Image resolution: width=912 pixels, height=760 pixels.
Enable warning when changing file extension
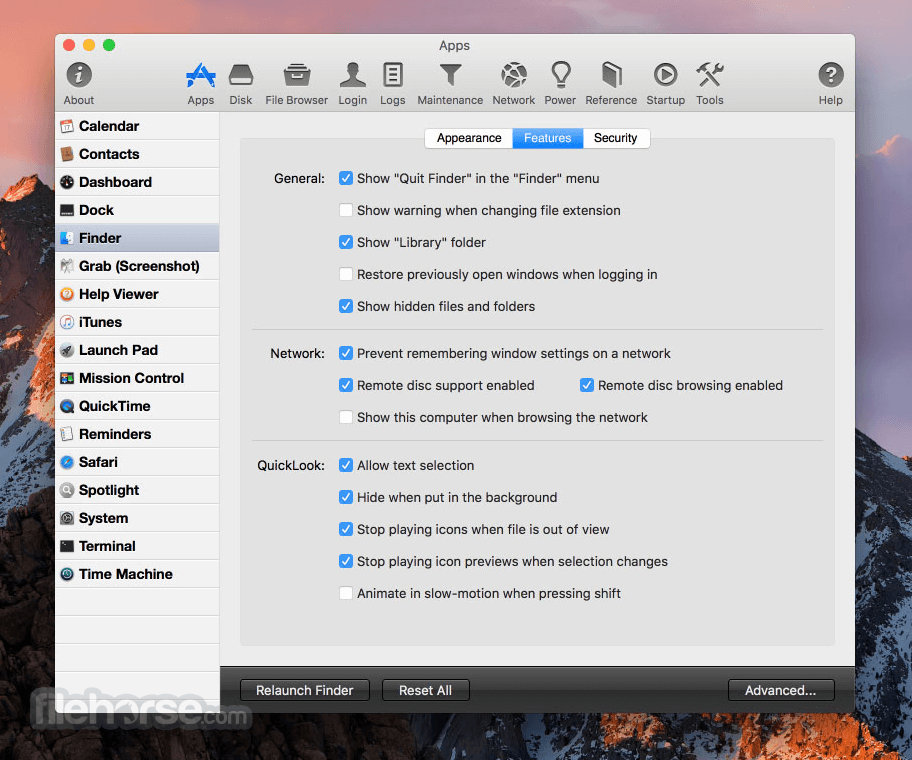pos(345,210)
